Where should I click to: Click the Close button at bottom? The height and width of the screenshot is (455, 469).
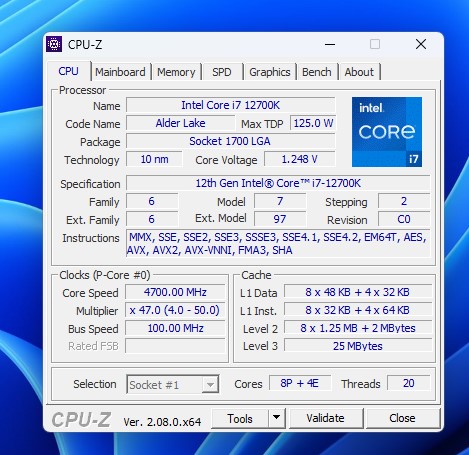402,418
